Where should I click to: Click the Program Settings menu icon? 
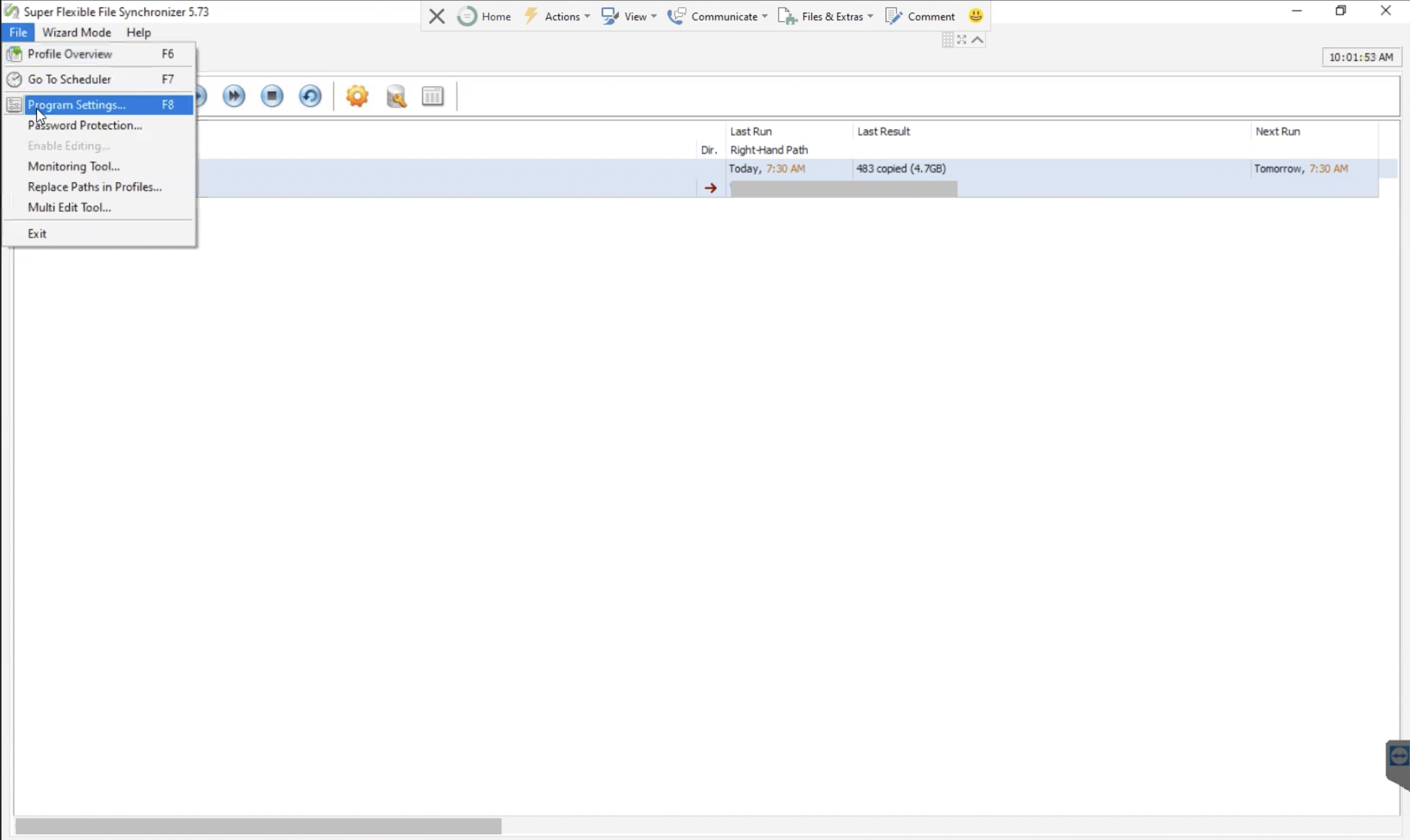coord(14,105)
